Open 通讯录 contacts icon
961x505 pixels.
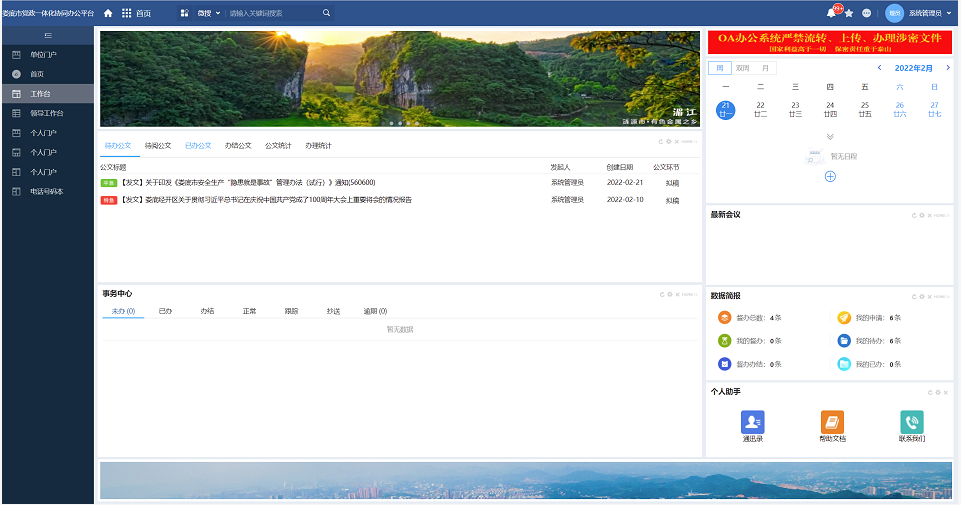click(x=753, y=422)
